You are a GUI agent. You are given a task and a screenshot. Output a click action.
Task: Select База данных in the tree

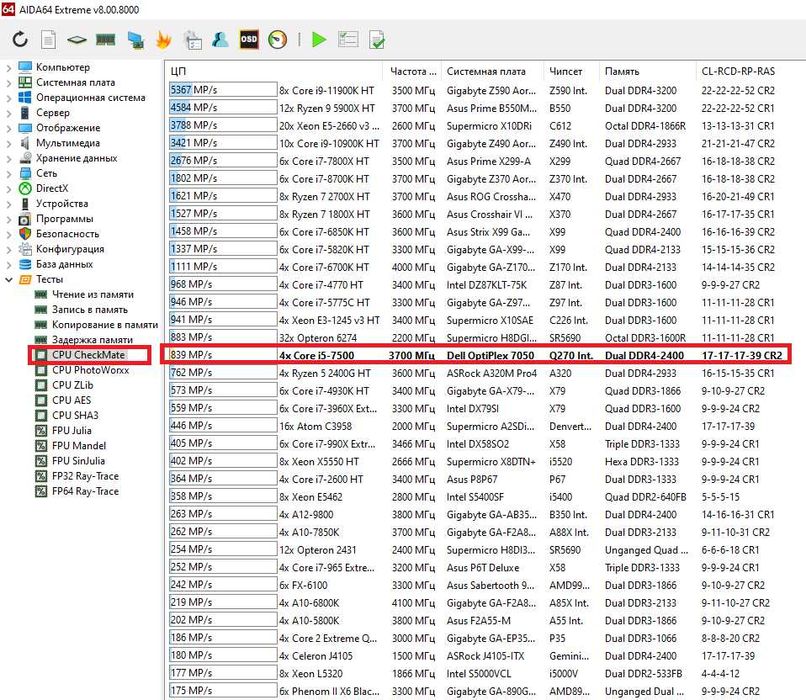point(64,264)
